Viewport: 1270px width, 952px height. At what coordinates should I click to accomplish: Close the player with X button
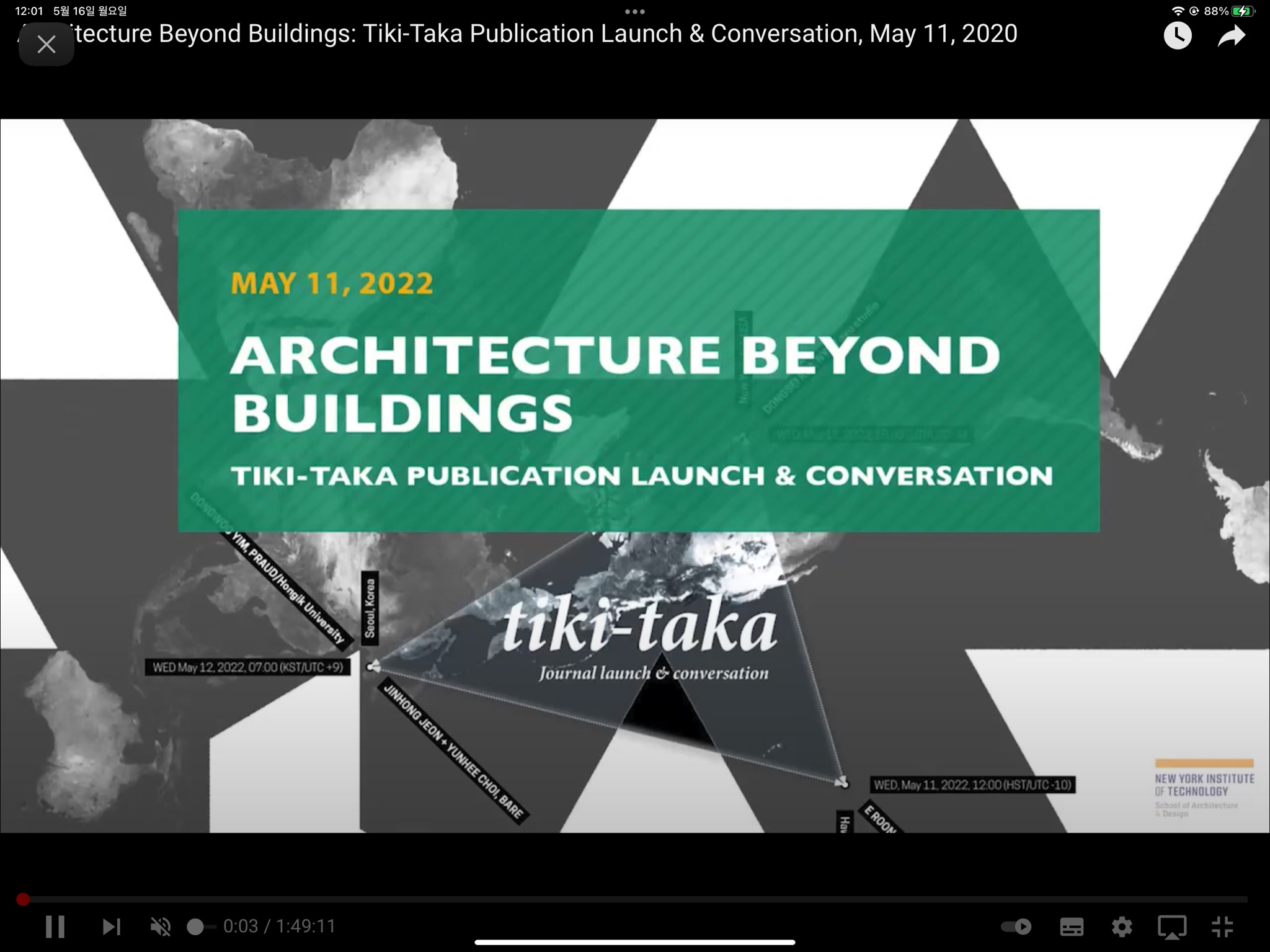(x=47, y=44)
